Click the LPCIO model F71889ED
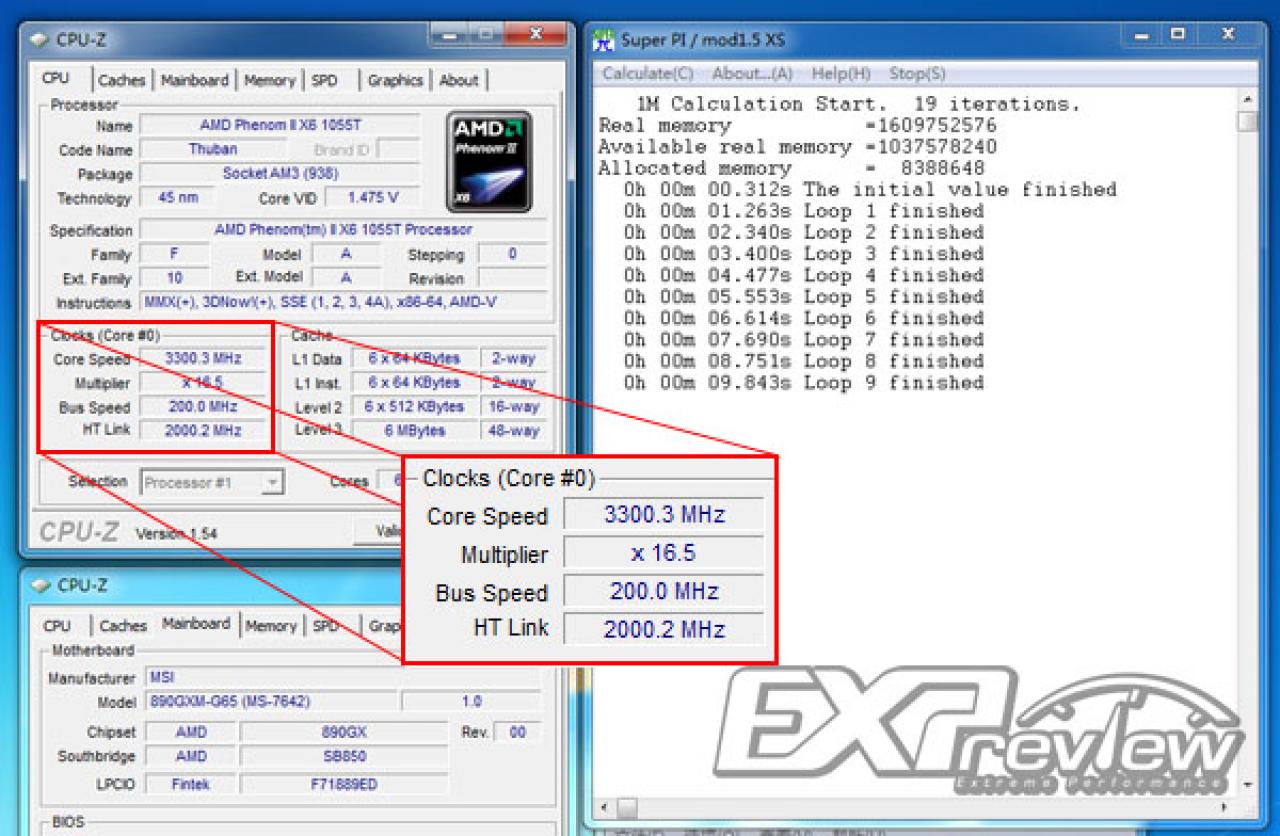1280x836 pixels. (x=344, y=784)
